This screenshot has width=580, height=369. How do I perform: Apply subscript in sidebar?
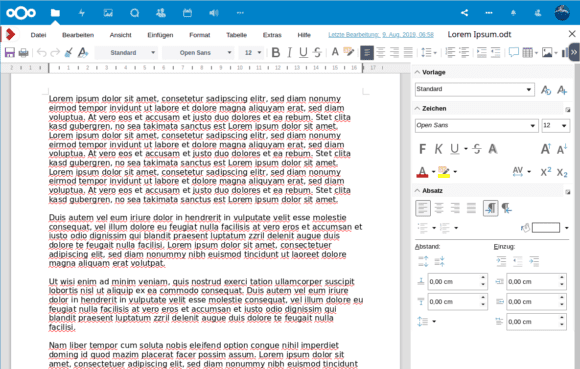pyautogui.click(x=562, y=173)
